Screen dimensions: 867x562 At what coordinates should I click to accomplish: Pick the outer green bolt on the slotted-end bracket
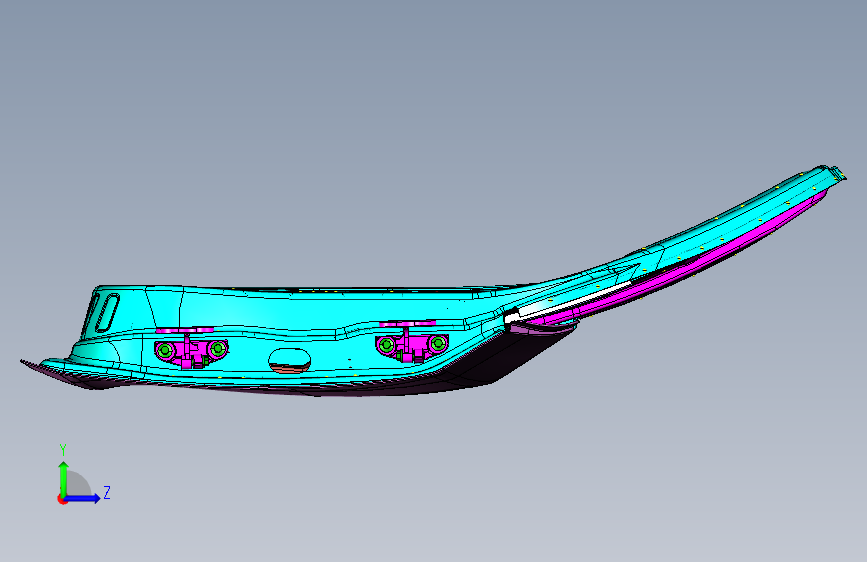[165, 350]
